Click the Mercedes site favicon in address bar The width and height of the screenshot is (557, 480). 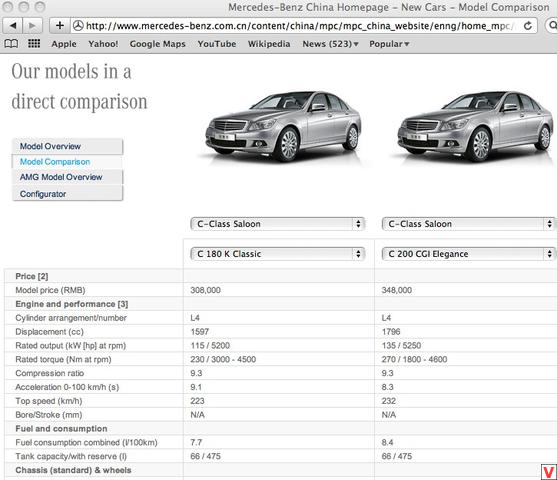point(78,26)
